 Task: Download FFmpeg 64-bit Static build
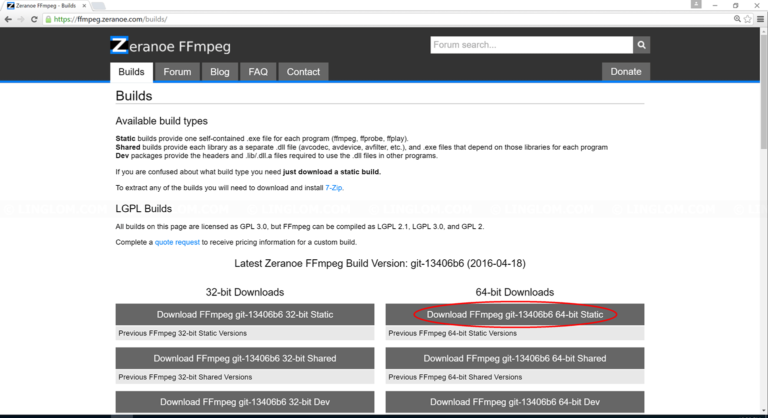[515, 315]
